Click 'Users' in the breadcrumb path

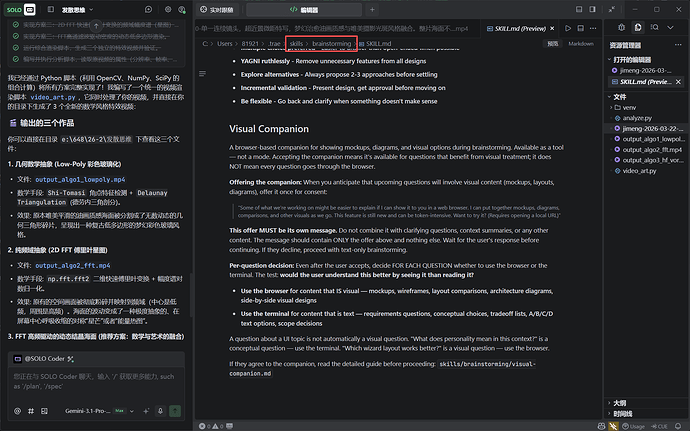[x=224, y=44]
